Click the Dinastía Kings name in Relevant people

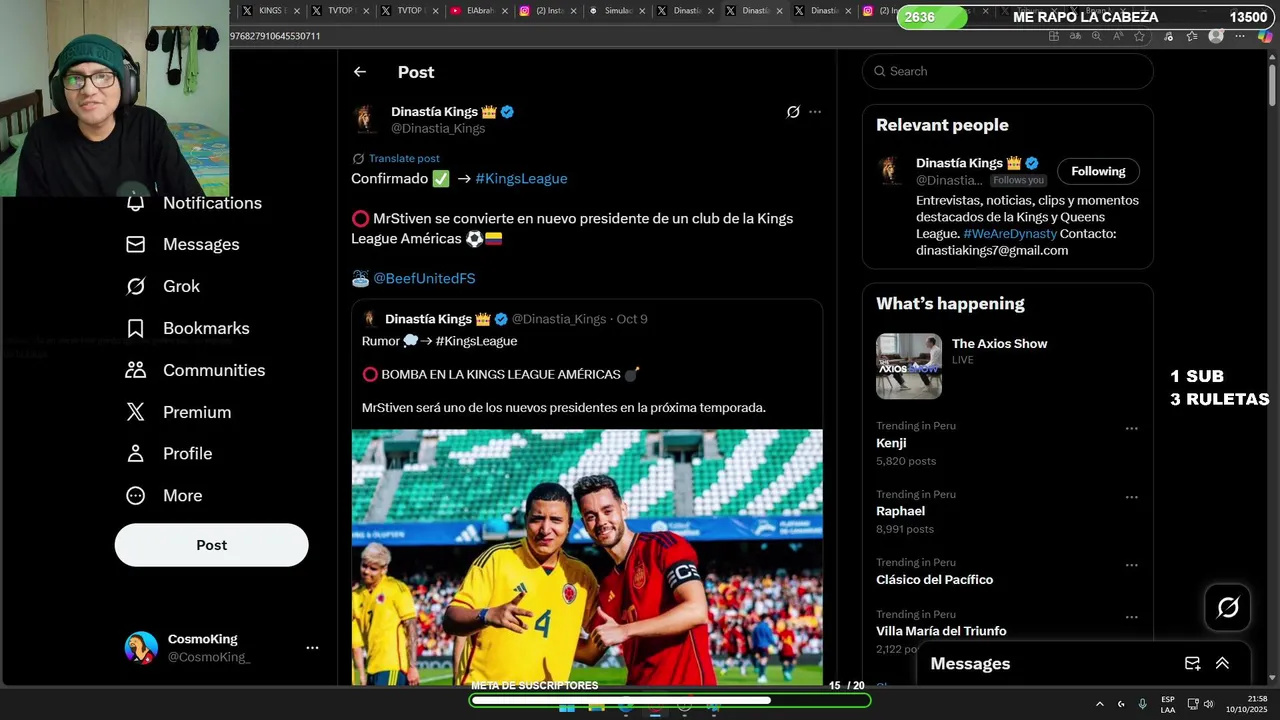[960, 163]
